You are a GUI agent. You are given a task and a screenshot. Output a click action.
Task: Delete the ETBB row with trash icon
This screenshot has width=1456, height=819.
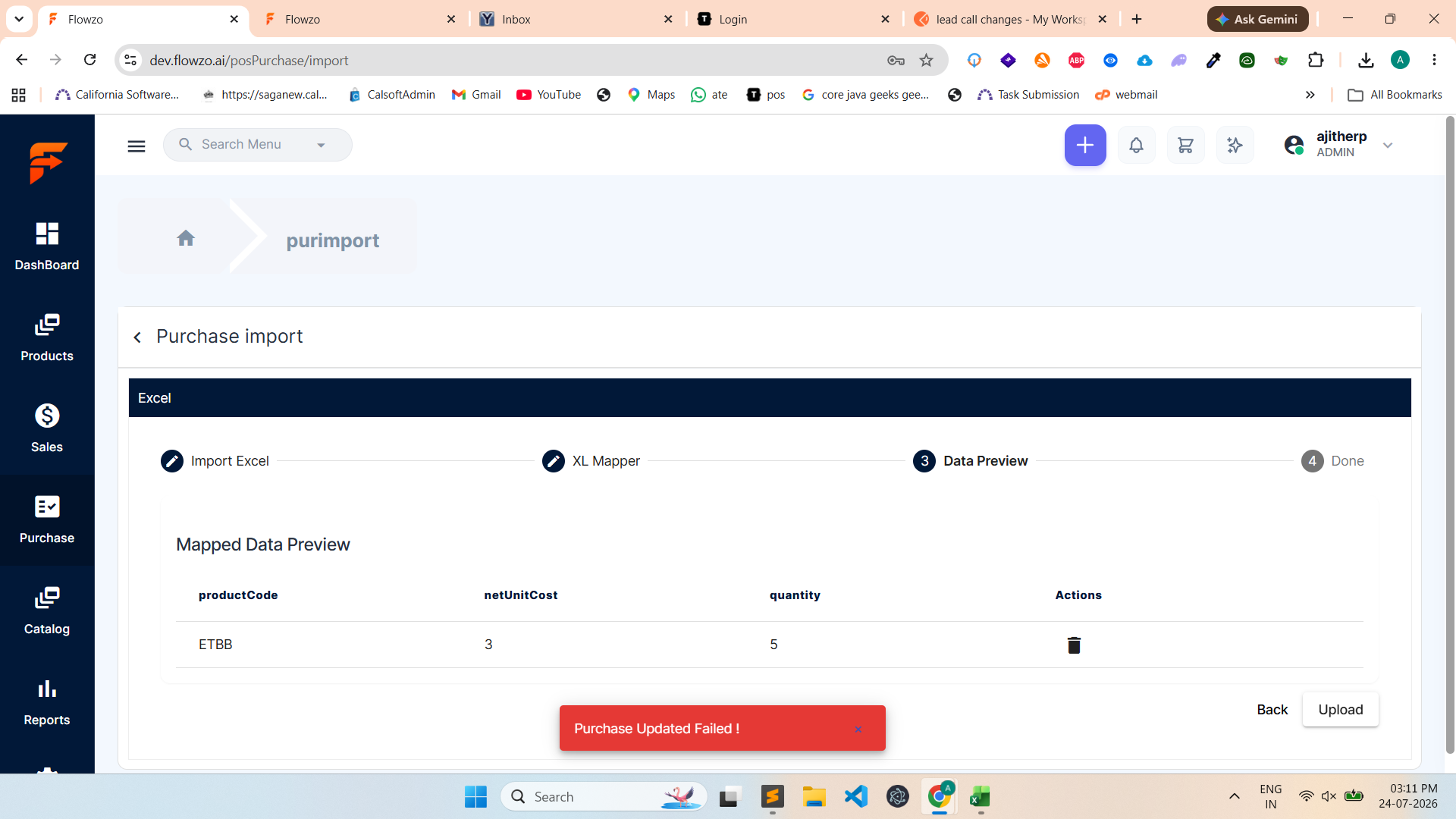pos(1074,645)
